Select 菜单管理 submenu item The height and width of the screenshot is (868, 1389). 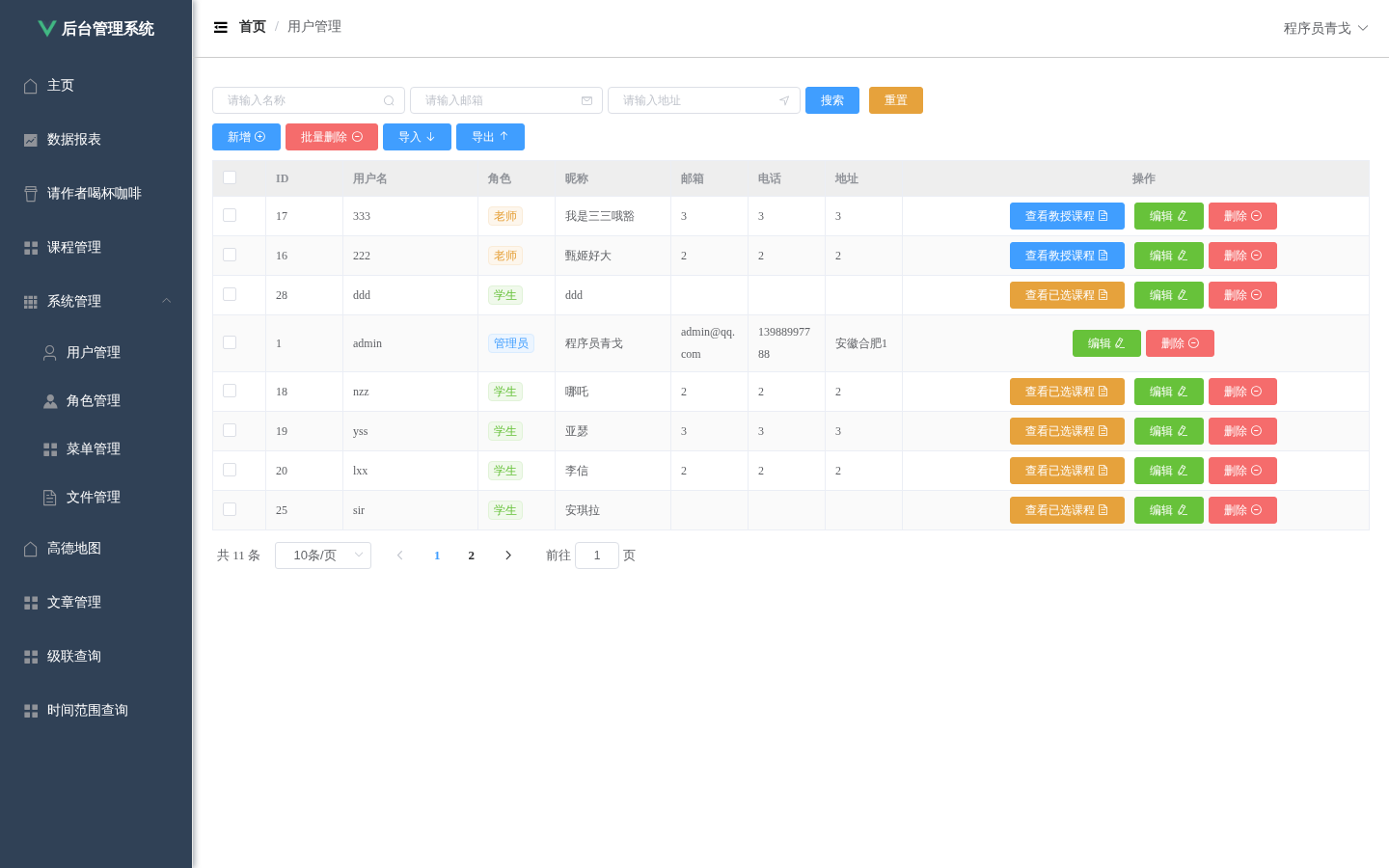(x=96, y=449)
